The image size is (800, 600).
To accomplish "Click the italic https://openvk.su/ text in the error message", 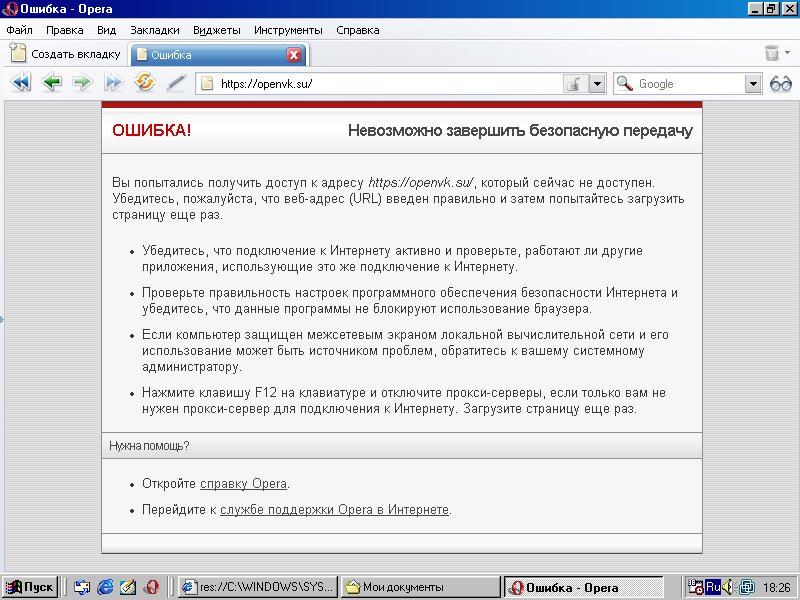I will click(x=421, y=182).
